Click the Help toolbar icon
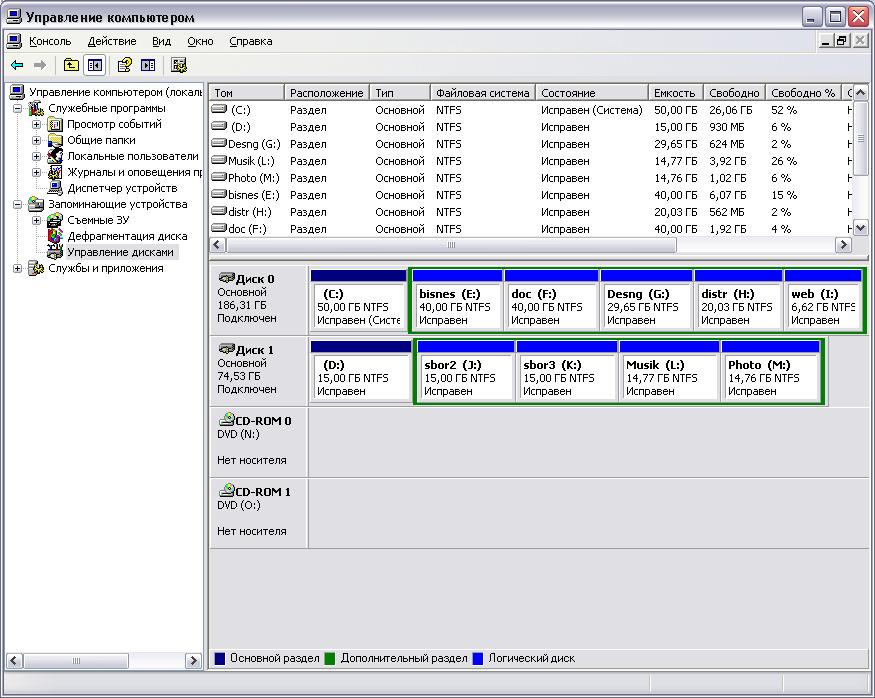Screen dimensions: 875x698 click(124, 65)
